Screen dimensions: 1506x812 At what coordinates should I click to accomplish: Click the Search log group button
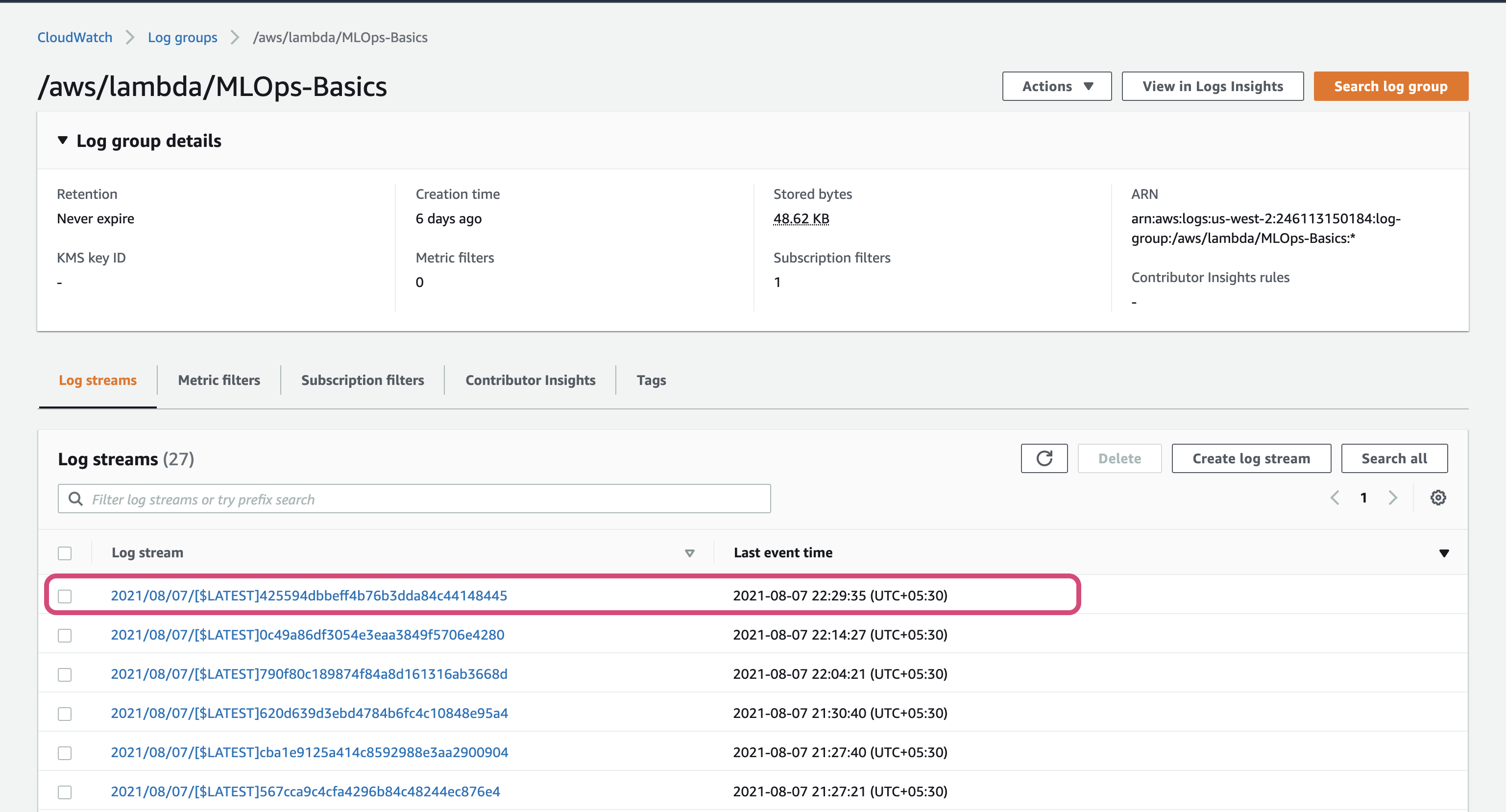(1390, 86)
